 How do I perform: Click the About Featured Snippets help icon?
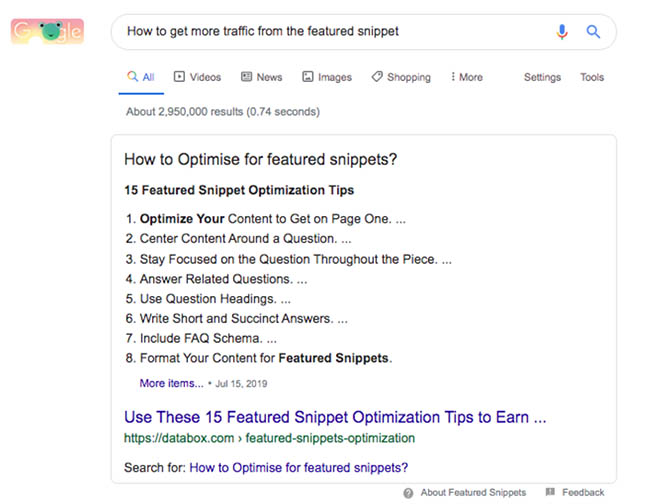click(x=408, y=493)
